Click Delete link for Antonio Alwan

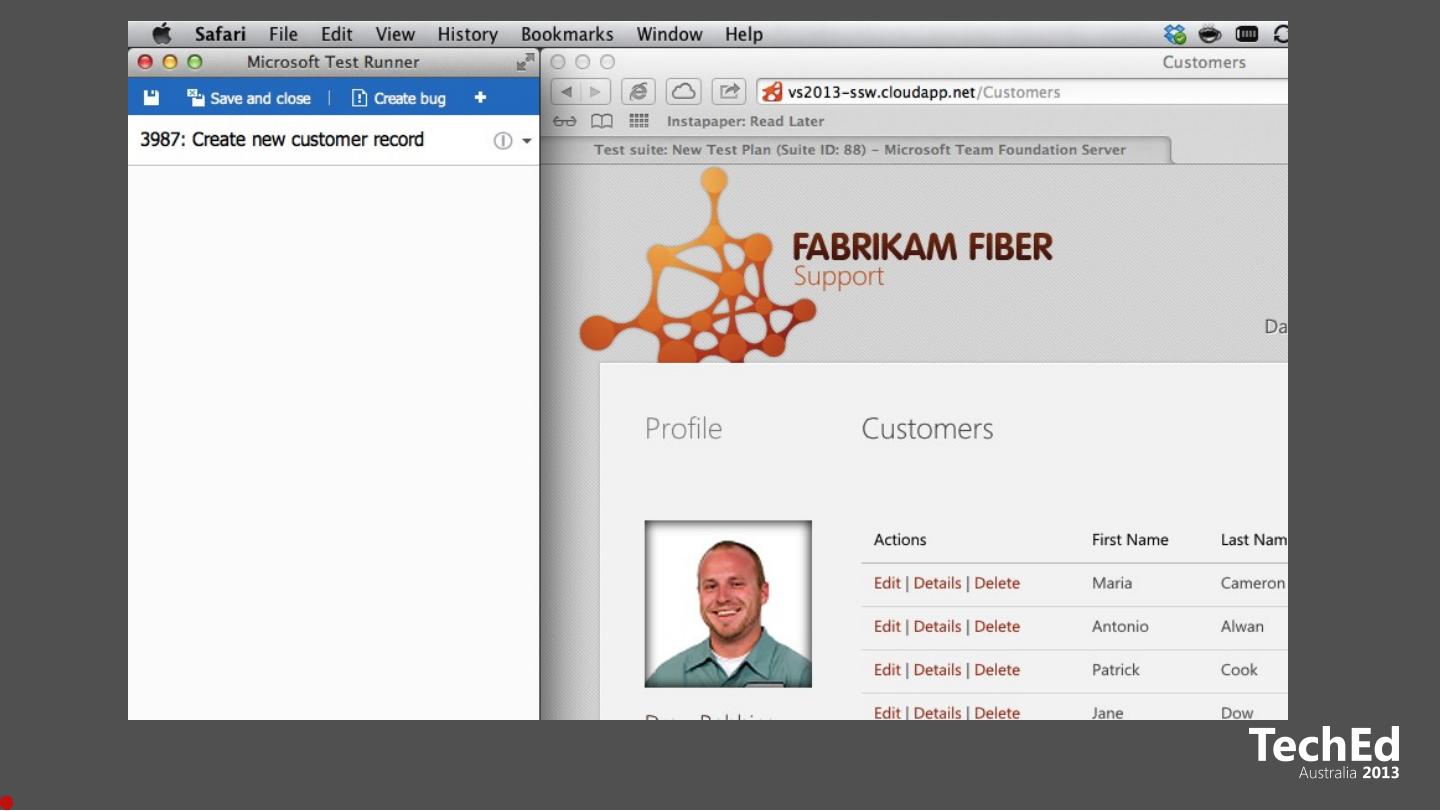[997, 627]
